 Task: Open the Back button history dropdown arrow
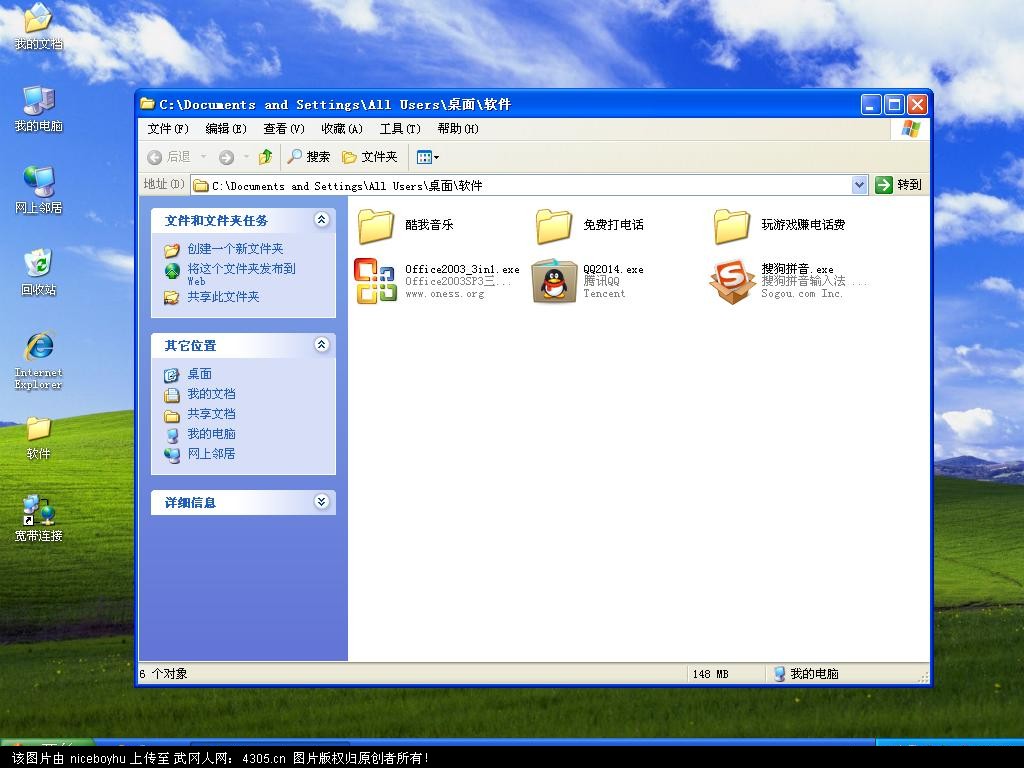tap(203, 157)
